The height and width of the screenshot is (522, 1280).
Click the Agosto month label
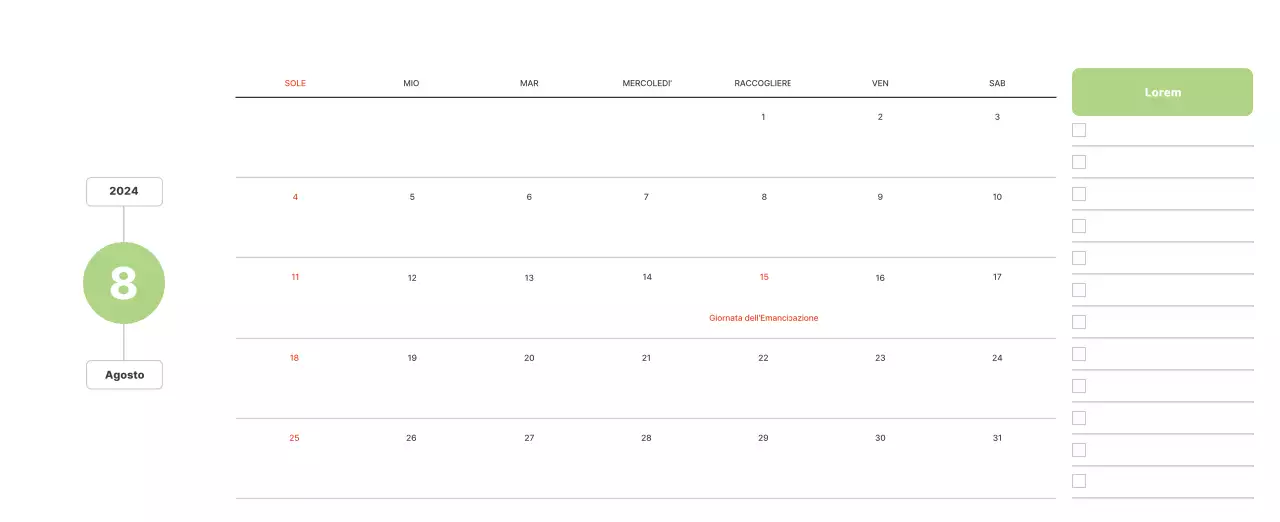[x=124, y=375]
